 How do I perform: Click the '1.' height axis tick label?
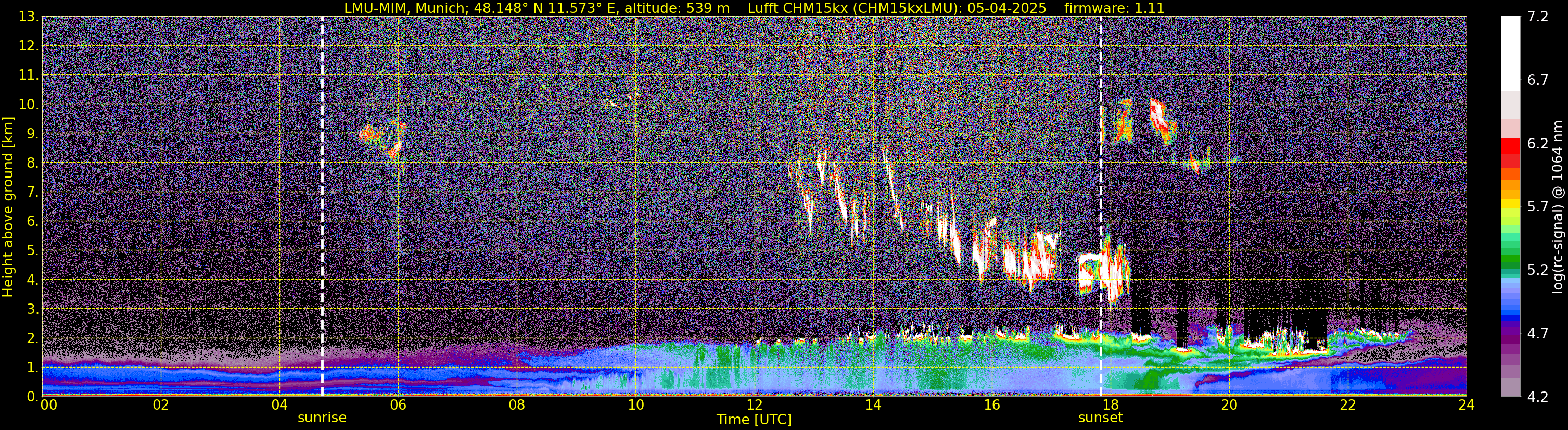pyautogui.click(x=32, y=367)
